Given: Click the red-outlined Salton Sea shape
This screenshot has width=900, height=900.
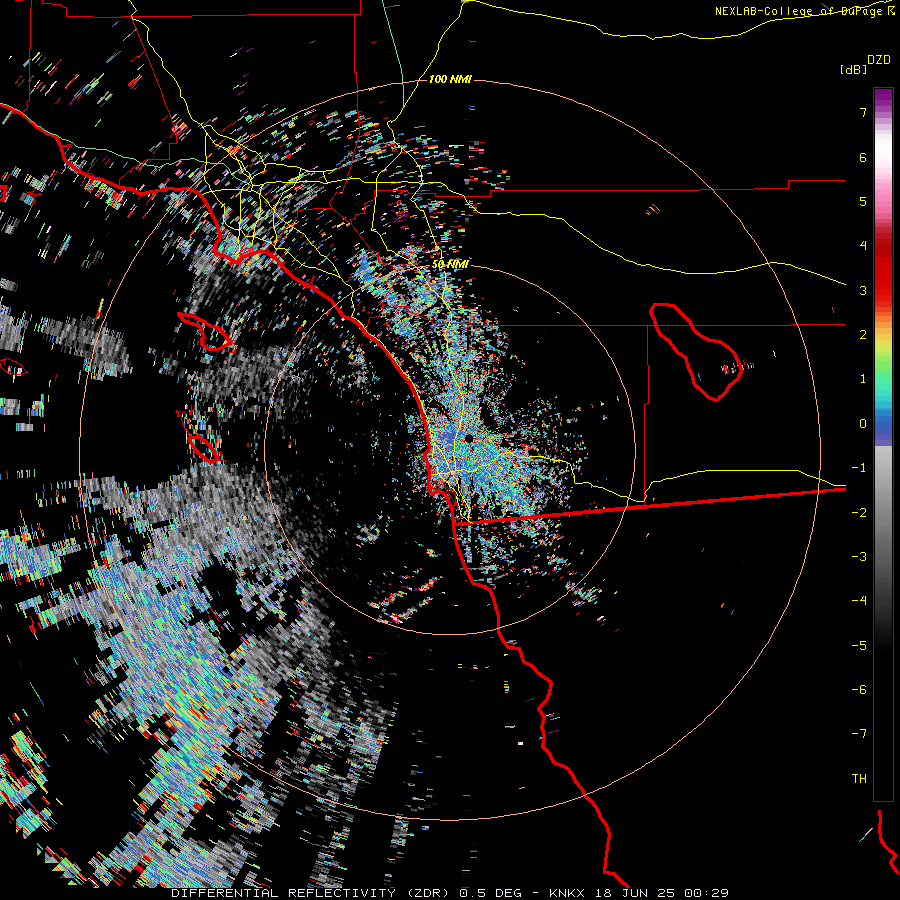Looking at the screenshot, I should pyautogui.click(x=696, y=352).
